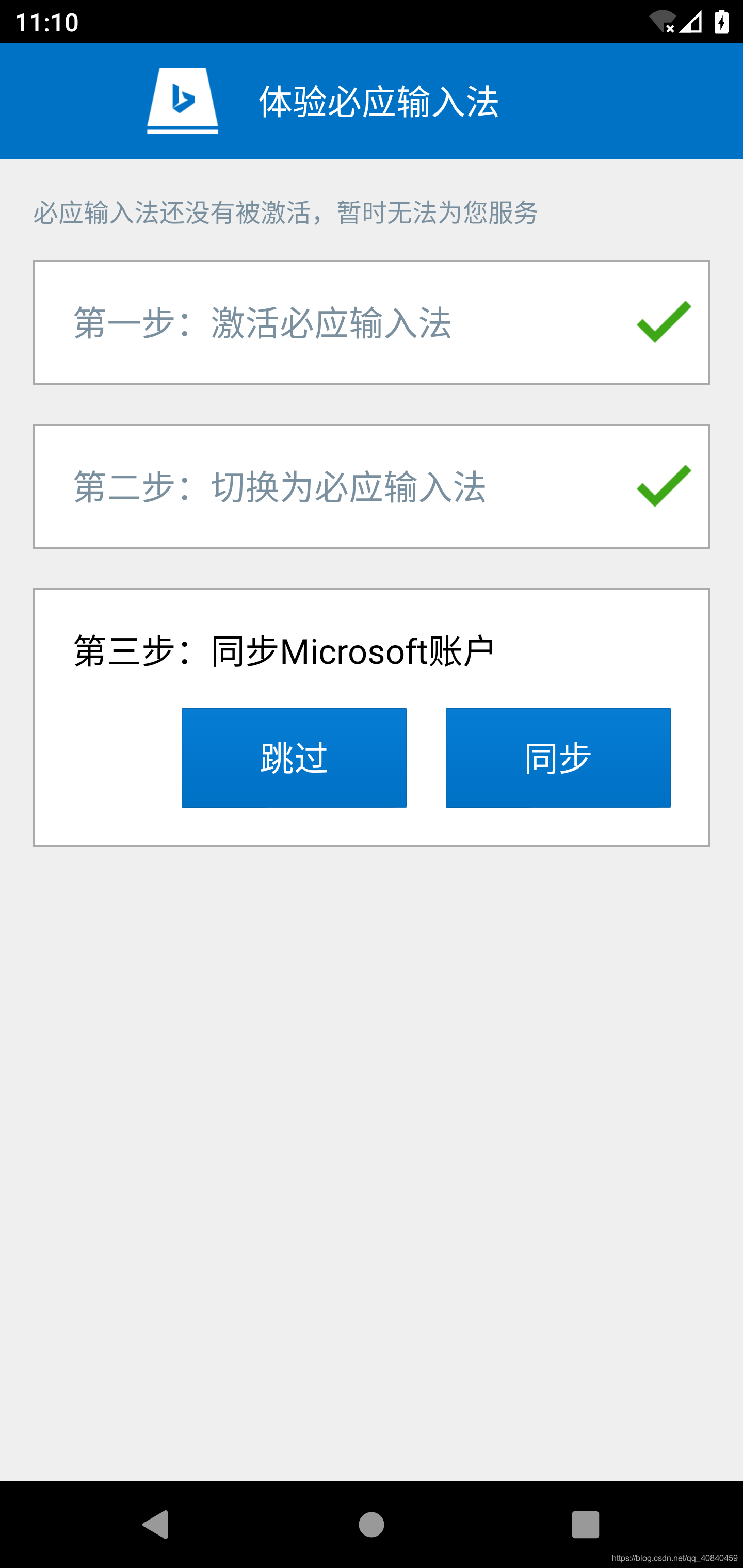This screenshot has width=743, height=1568.
Task: Tap the 第三步：同步Microsoft账户 heading
Action: (x=284, y=651)
